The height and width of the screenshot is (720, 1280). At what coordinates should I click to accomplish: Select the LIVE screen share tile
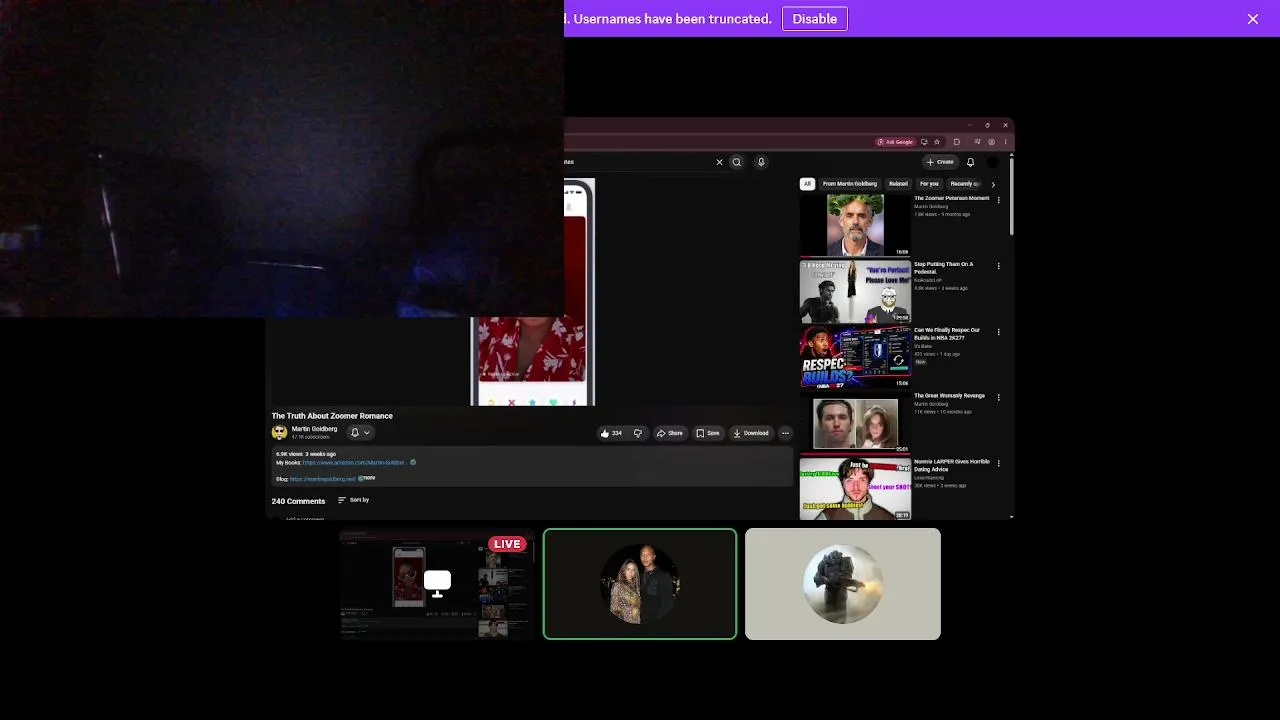click(x=437, y=584)
